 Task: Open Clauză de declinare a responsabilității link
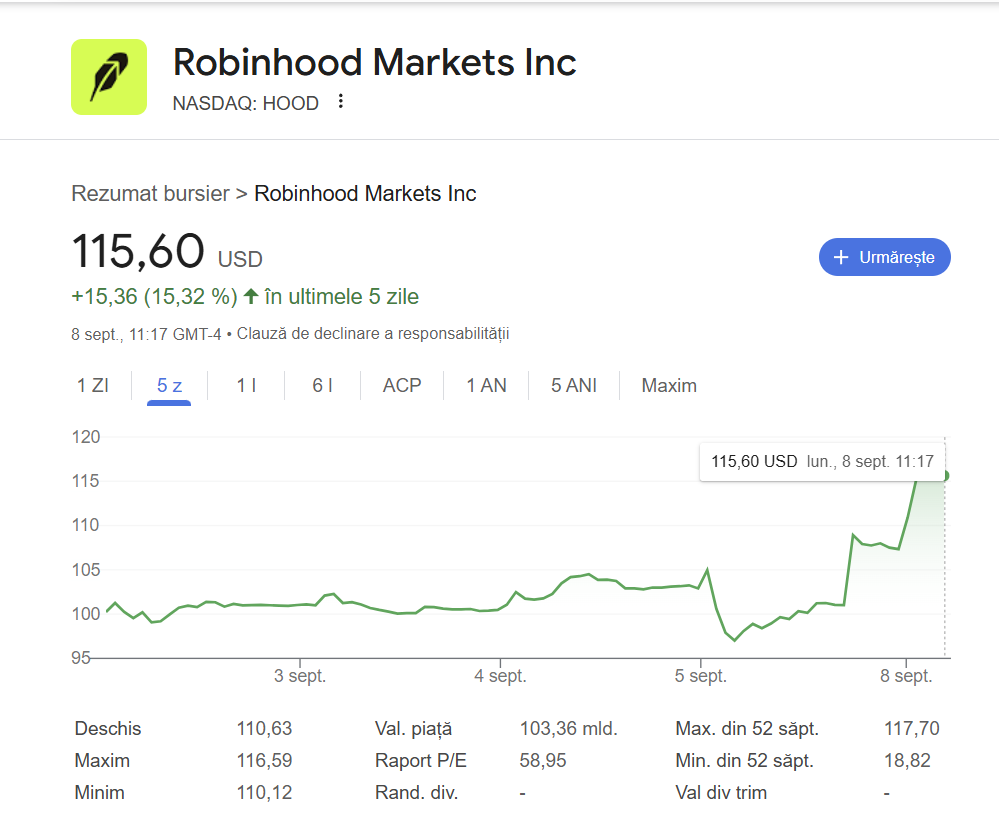373,334
